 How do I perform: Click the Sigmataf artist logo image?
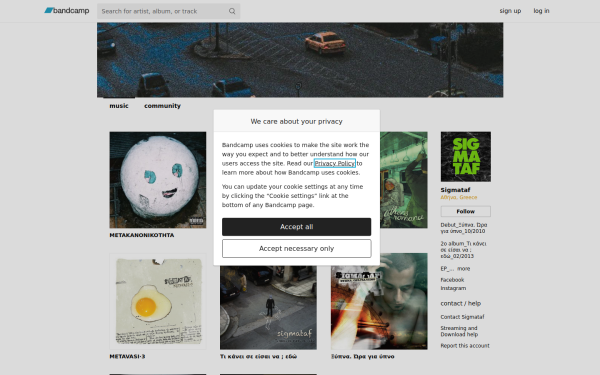tap(466, 157)
